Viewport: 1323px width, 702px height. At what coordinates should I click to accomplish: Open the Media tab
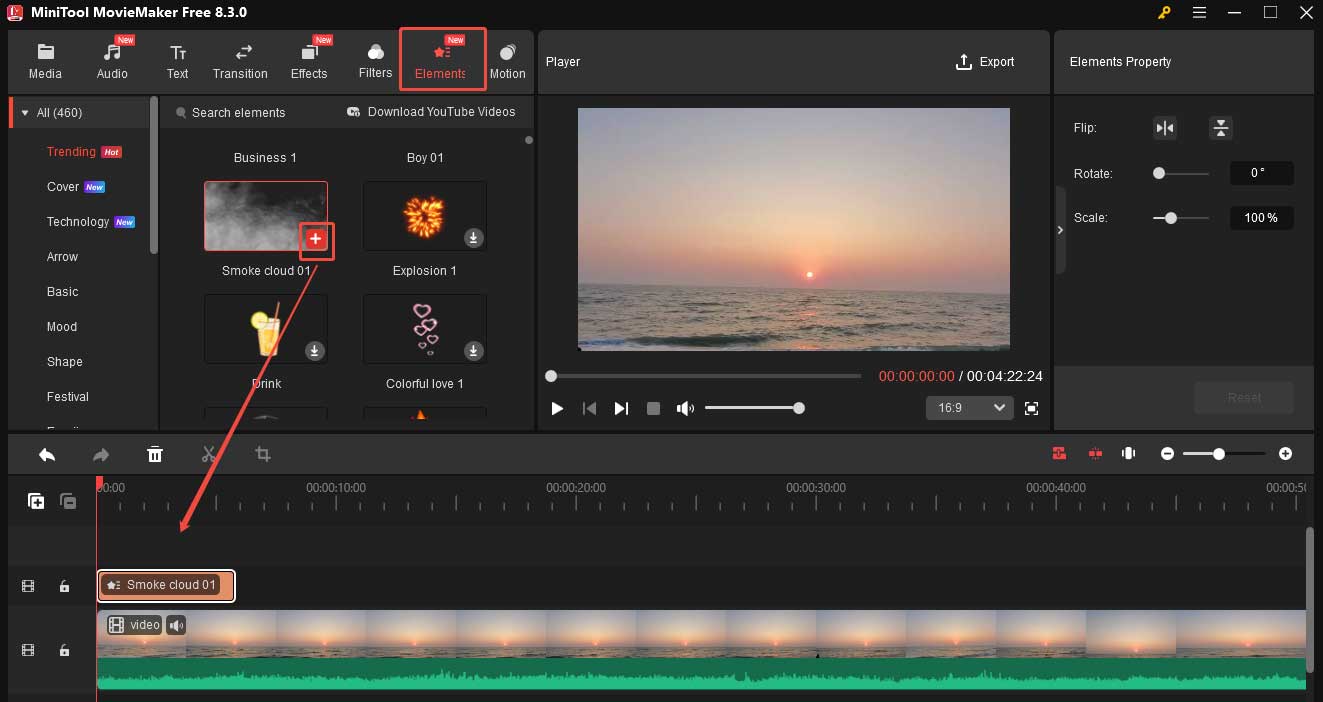[45, 61]
